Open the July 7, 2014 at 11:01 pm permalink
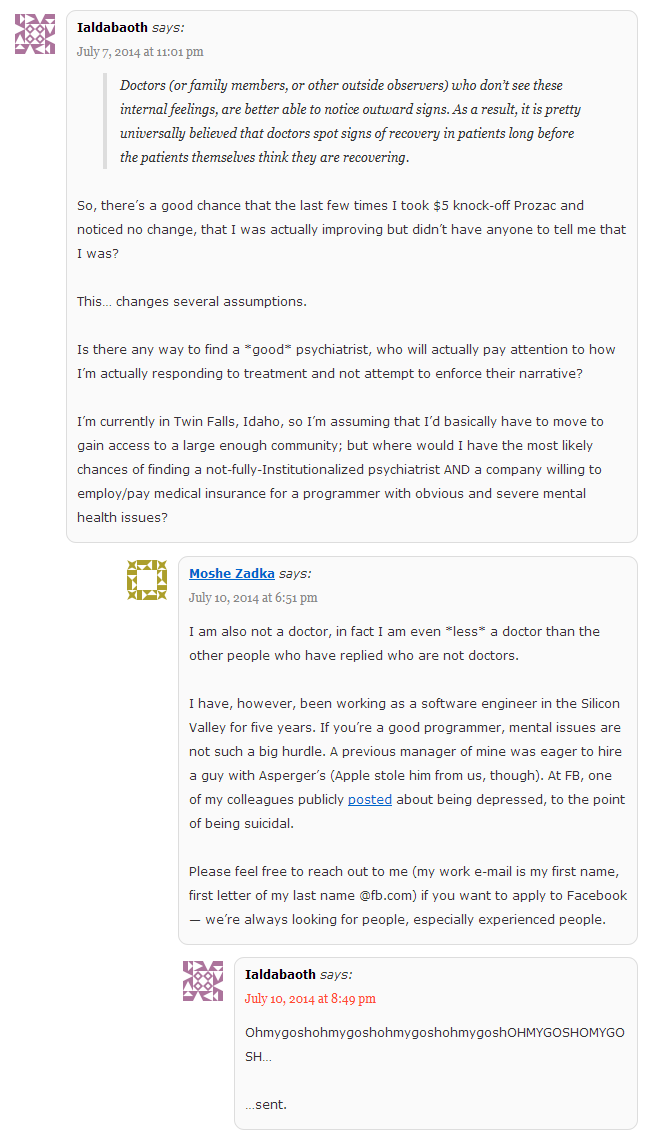This screenshot has height=1138, width=648. [140, 52]
